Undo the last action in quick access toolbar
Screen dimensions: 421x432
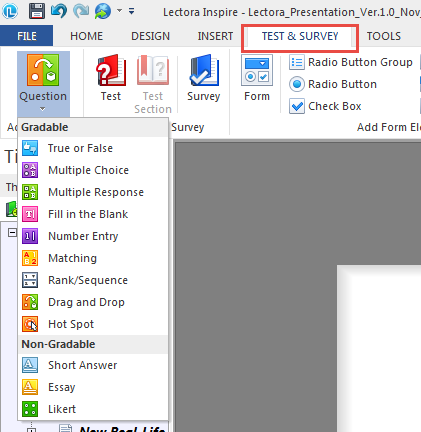(59, 11)
